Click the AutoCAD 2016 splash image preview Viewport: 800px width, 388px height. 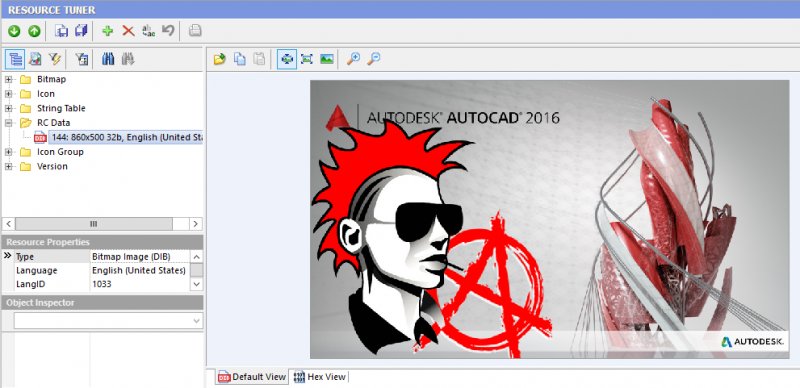[549, 219]
